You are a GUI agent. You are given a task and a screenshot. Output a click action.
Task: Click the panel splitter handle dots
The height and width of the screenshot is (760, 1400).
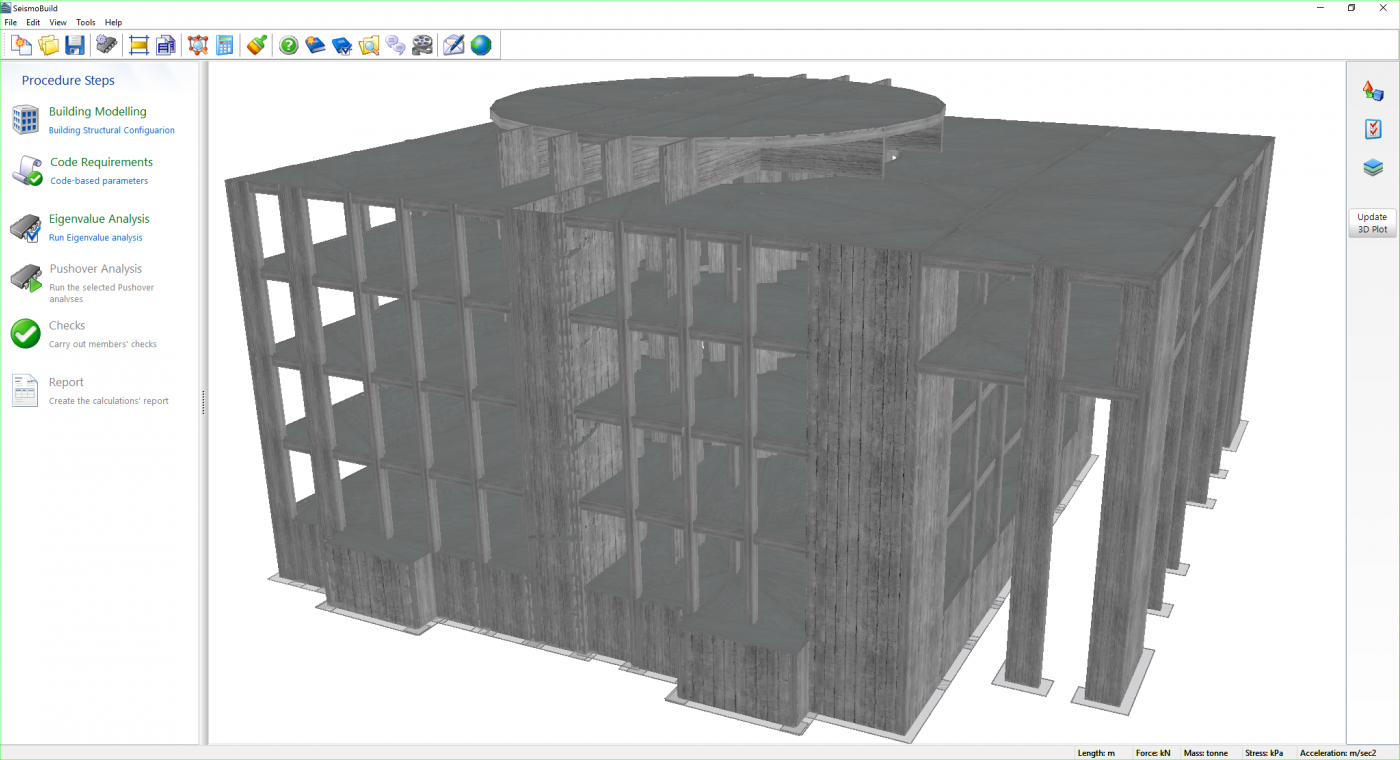point(204,402)
